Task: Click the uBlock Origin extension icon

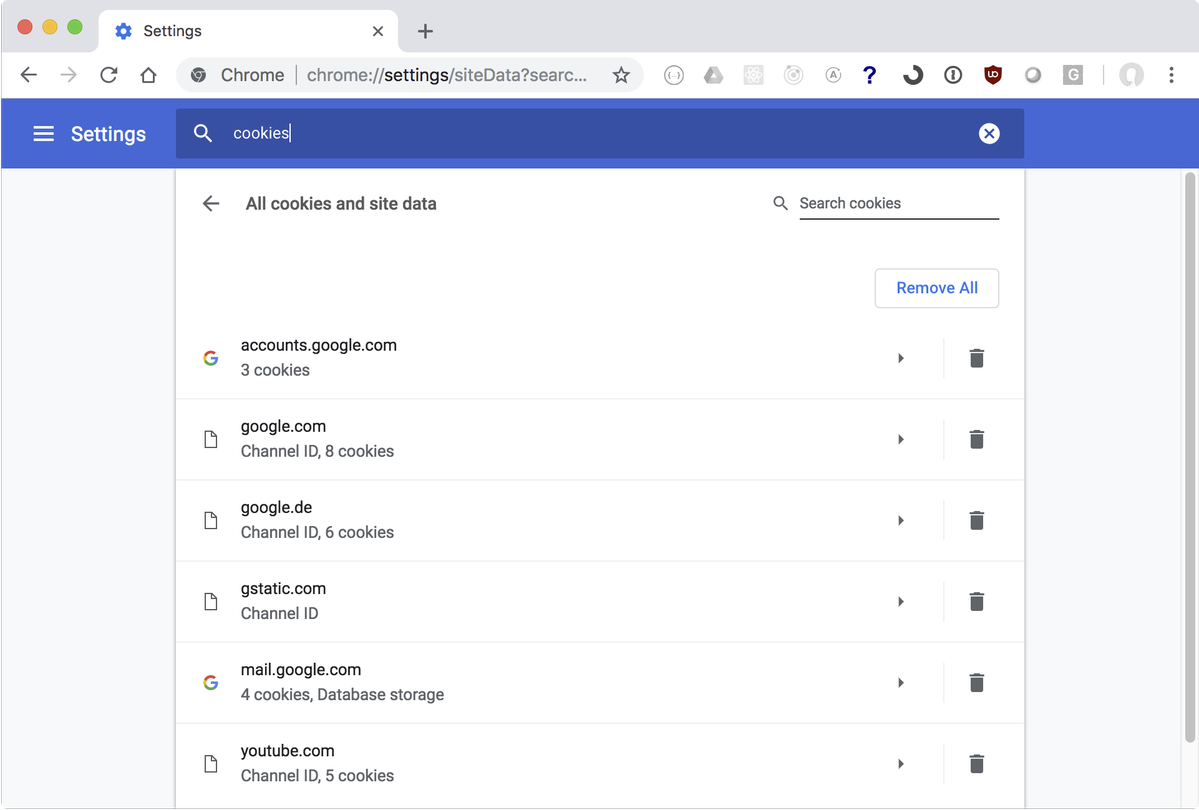Action: pos(993,75)
